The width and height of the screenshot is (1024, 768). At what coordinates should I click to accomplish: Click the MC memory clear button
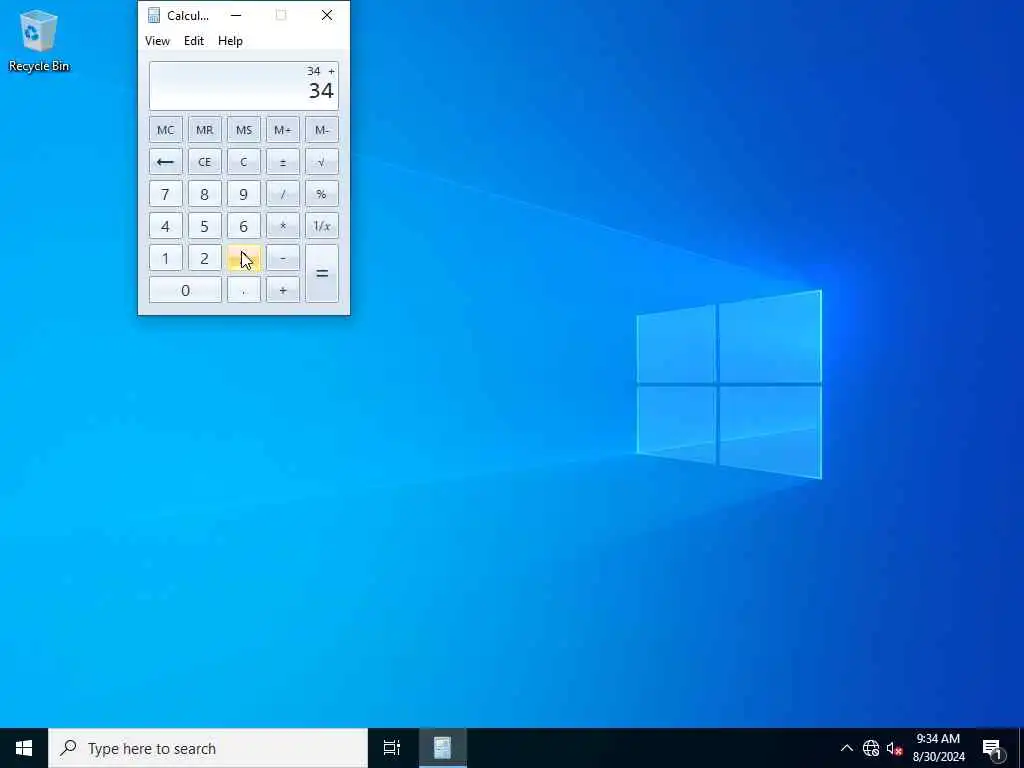[165, 130]
